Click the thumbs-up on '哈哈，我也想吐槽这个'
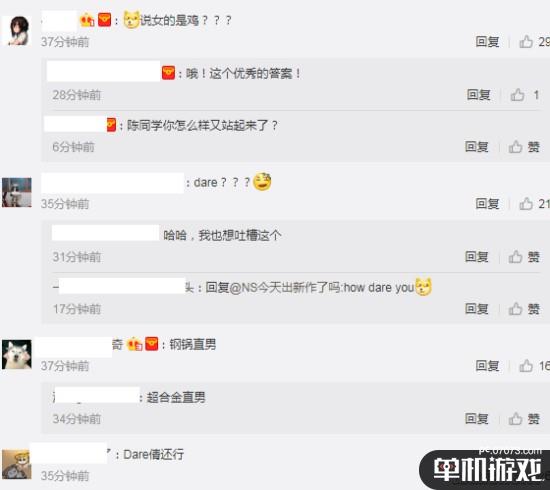This screenshot has width=550, height=490. point(516,257)
